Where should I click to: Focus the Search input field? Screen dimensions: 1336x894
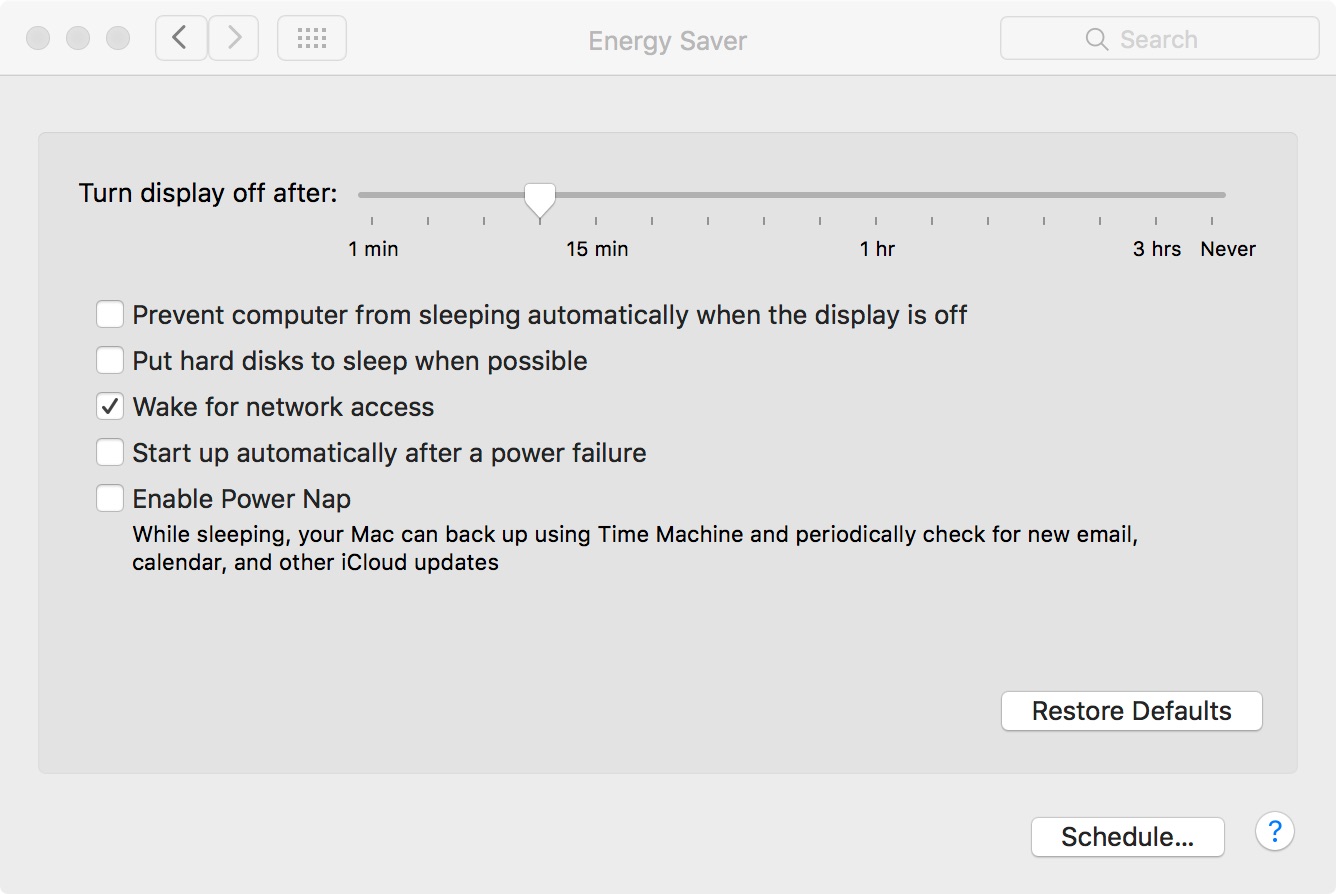click(1160, 39)
